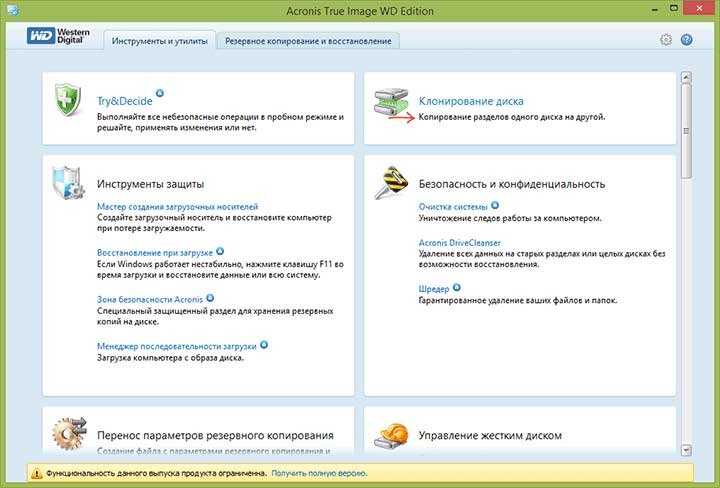
Task: Click the blue info badge beside Try&Decide
Action: (160, 93)
